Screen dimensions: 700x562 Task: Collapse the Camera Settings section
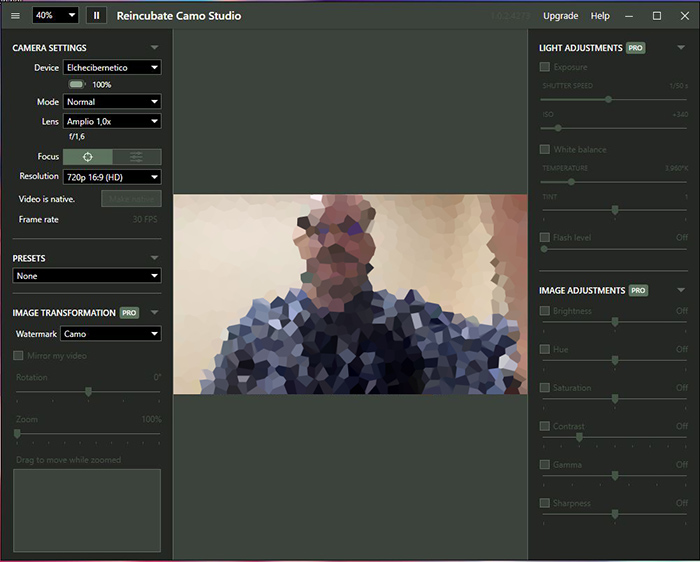(154, 47)
